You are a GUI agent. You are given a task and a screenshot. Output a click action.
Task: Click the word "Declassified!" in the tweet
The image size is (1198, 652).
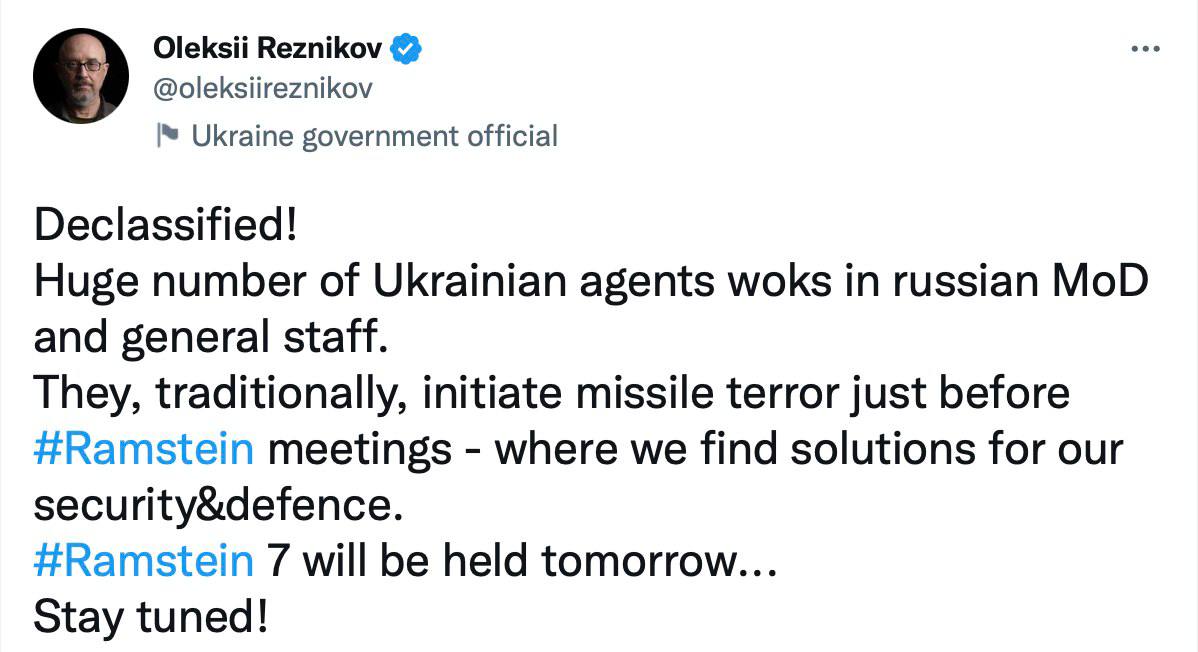(x=165, y=226)
